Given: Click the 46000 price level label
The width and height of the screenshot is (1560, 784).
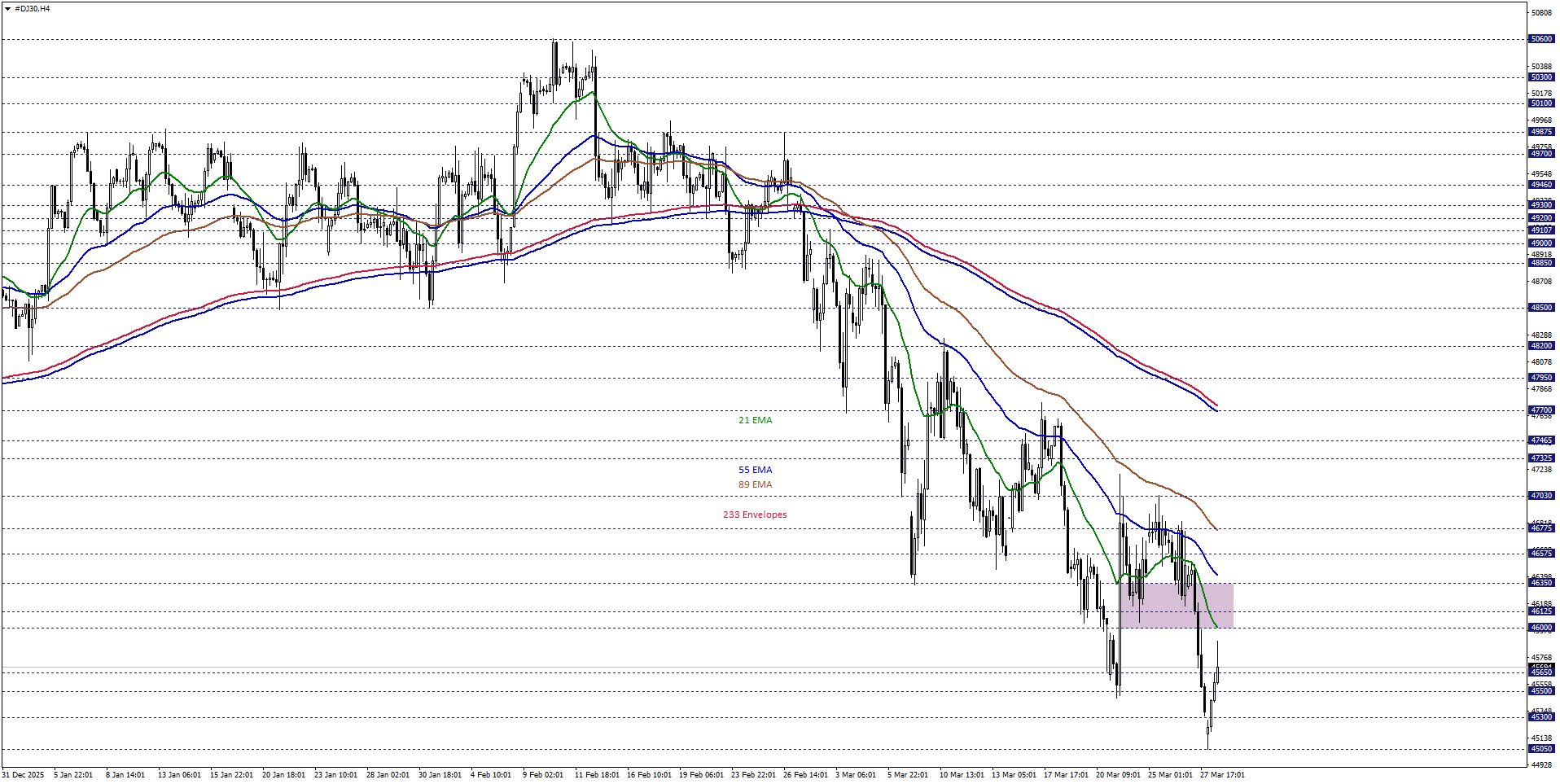Looking at the screenshot, I should [1541, 628].
